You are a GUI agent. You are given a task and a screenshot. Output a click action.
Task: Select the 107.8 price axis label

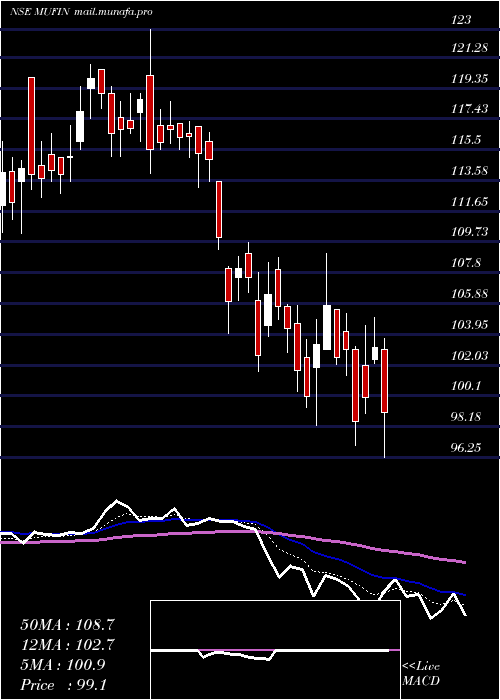467,263
